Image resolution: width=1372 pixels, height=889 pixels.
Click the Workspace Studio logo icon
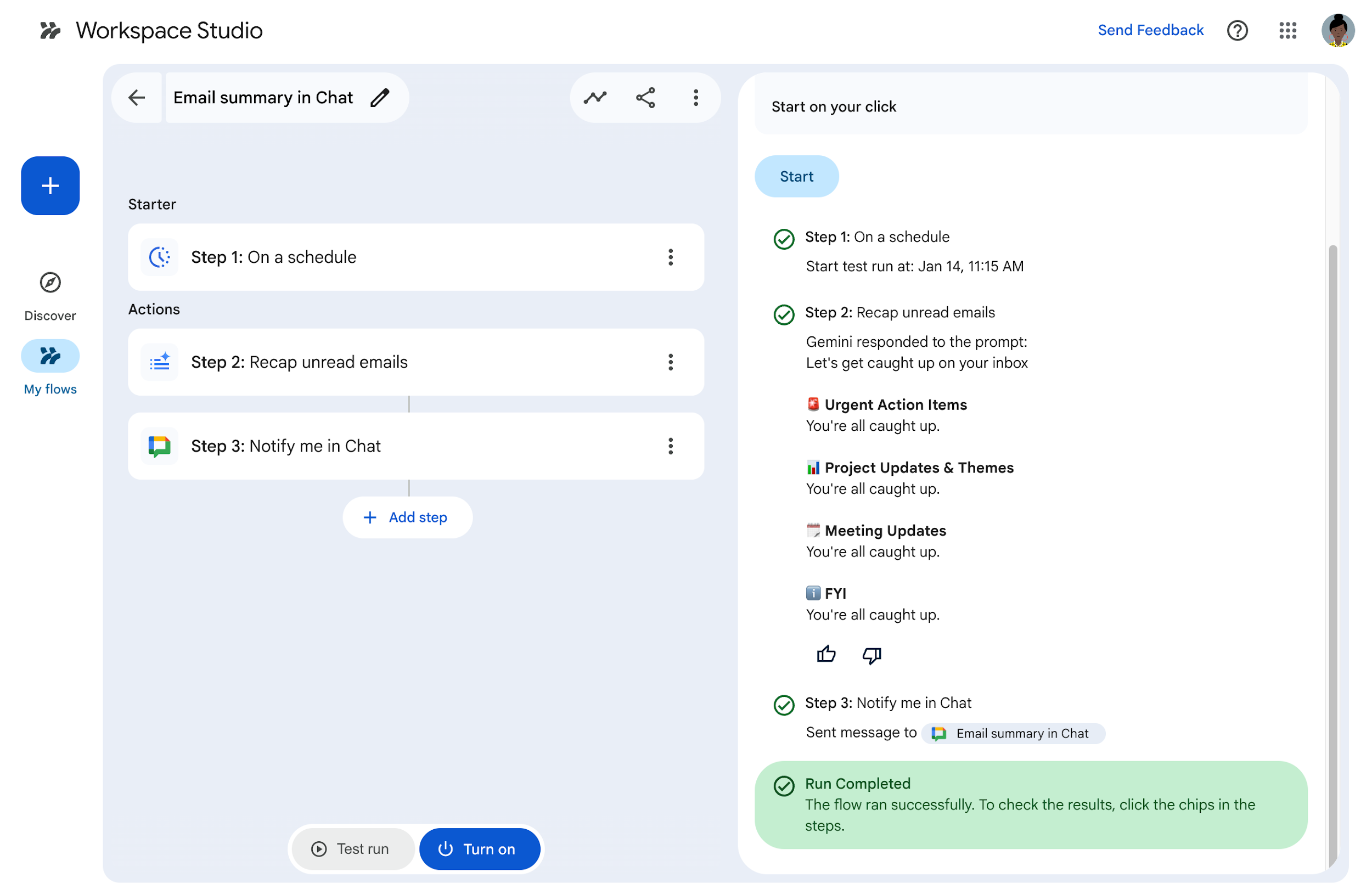point(50,30)
